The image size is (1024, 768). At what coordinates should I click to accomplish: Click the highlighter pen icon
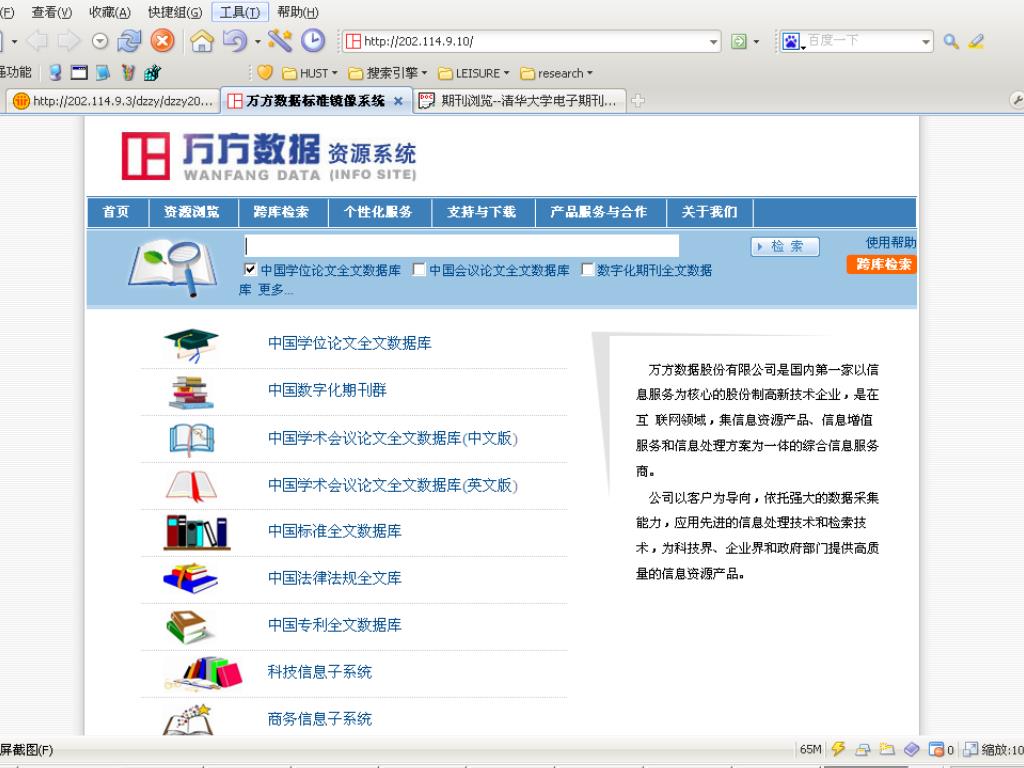(976, 42)
